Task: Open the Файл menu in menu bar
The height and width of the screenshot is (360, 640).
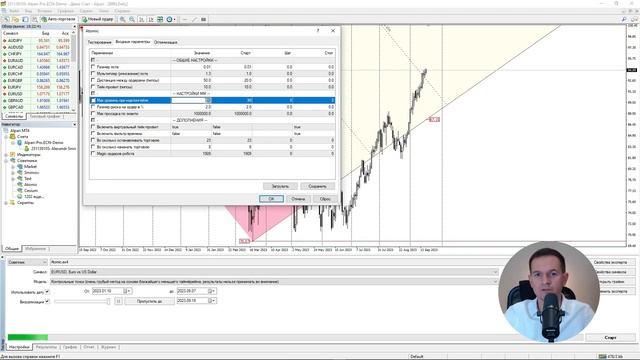Action: tap(14, 11)
